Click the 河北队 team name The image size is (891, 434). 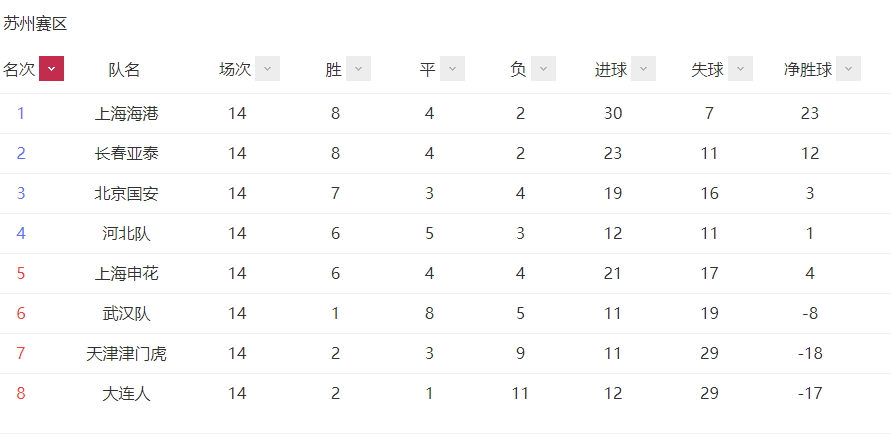pyautogui.click(x=126, y=233)
